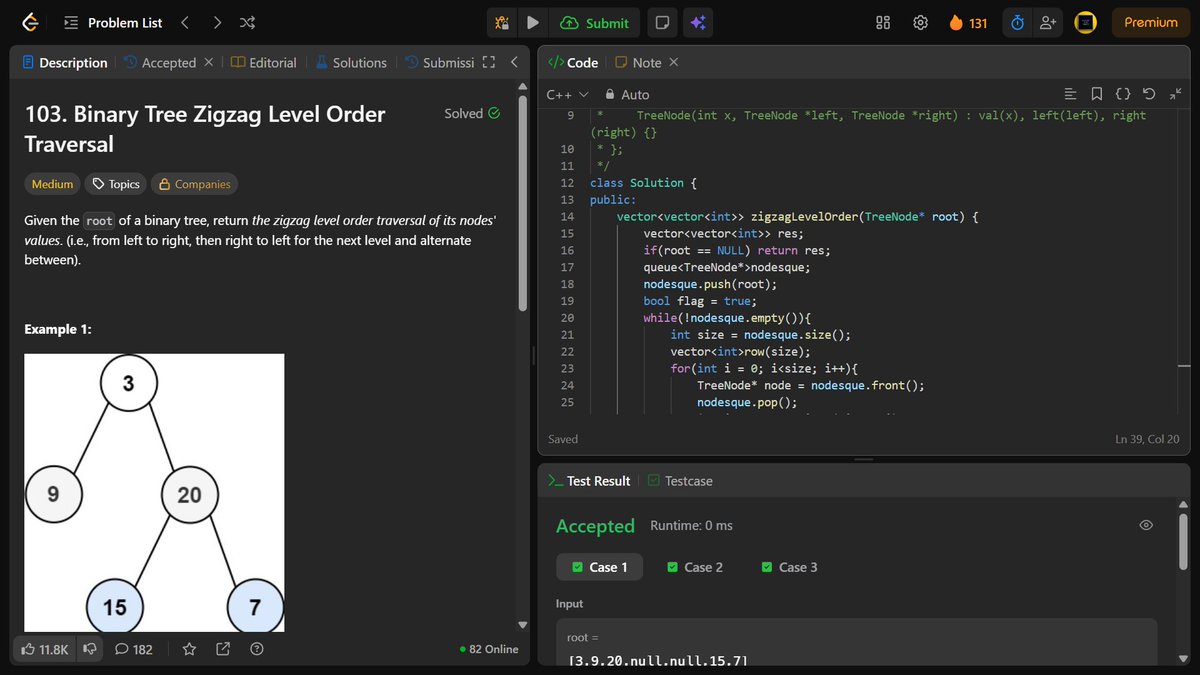Open the Solutions tab

pos(351,62)
